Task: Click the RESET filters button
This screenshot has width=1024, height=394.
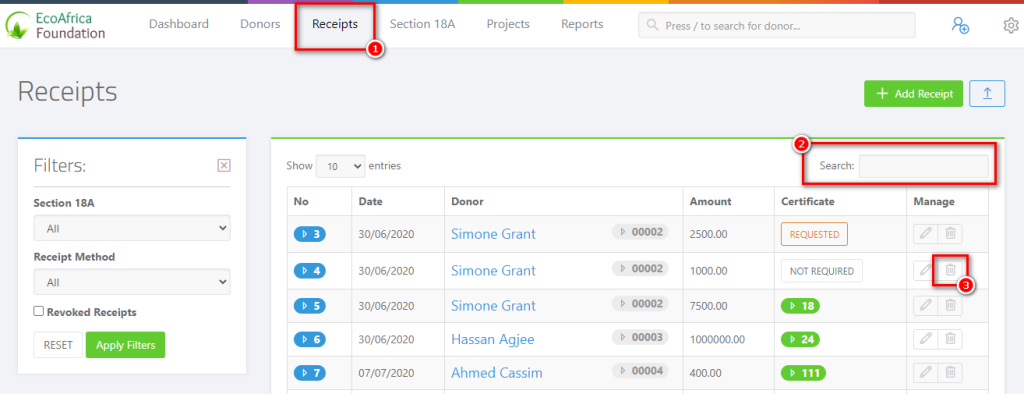Action: pos(58,345)
